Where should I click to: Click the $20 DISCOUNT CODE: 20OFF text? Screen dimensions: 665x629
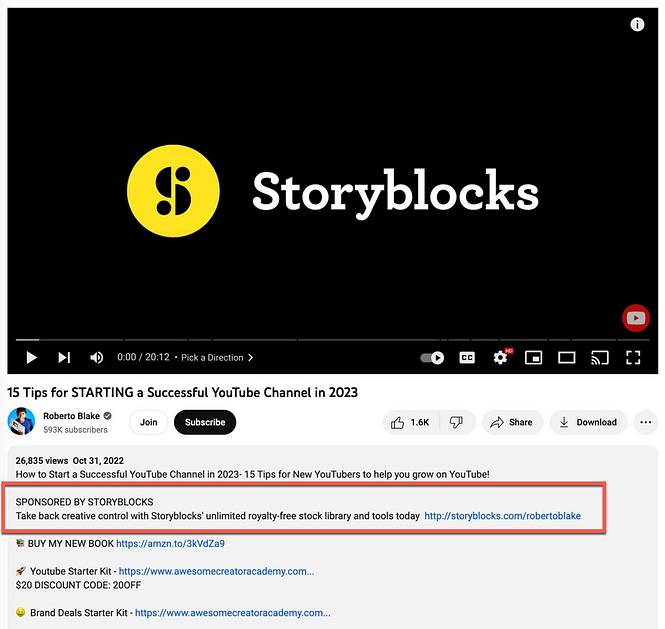[78, 585]
